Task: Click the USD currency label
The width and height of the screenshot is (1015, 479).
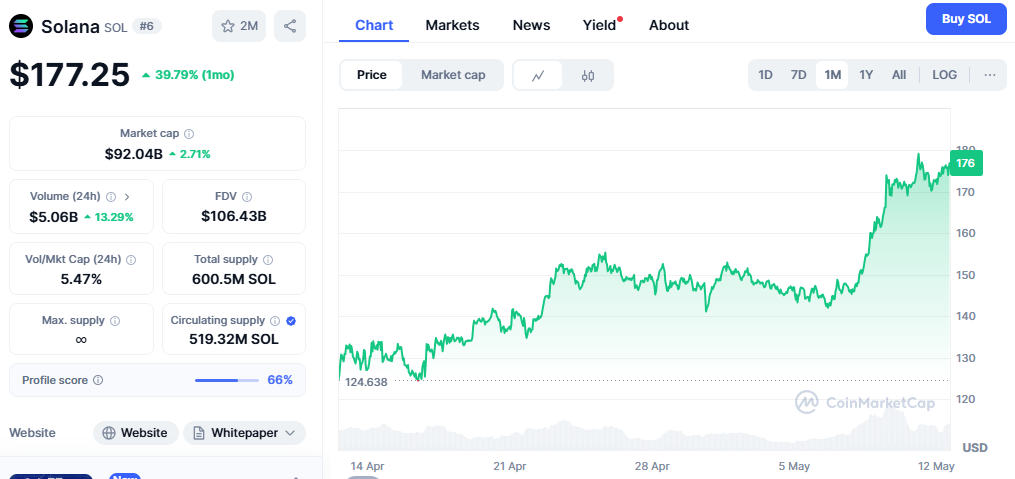Action: point(975,448)
